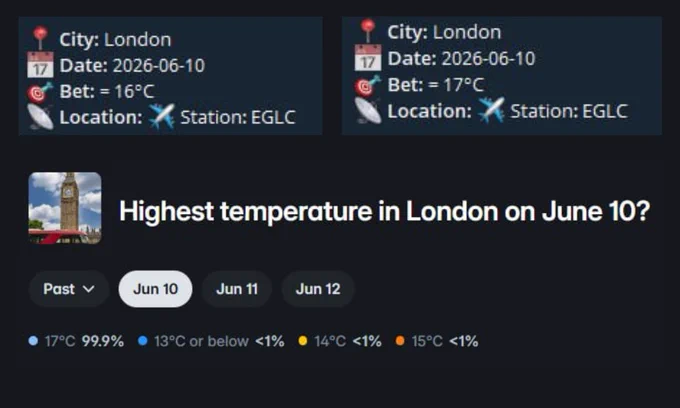Click the blue 13°C or below legend dot
680x408 pixels.
(x=142, y=341)
